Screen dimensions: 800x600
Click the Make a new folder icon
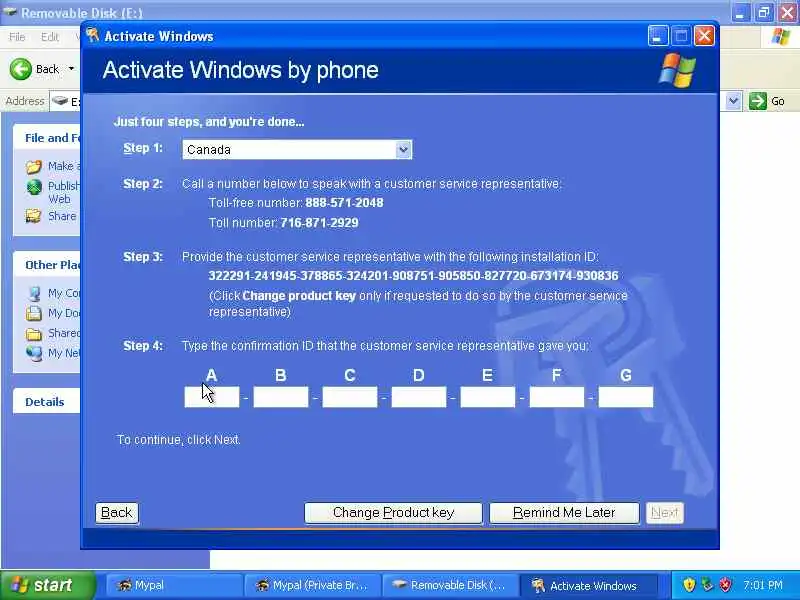[x=34, y=166]
